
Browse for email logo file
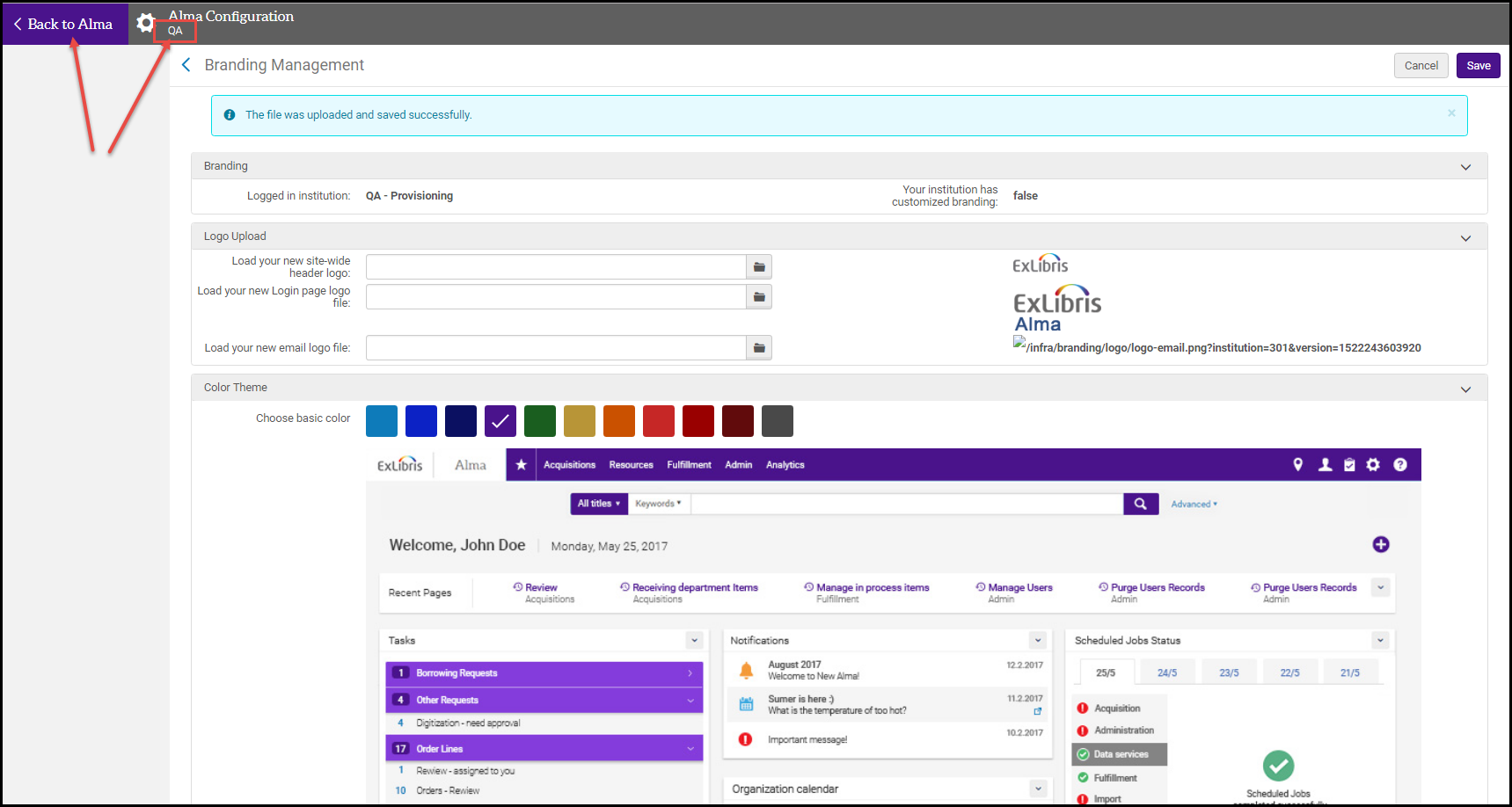759,348
